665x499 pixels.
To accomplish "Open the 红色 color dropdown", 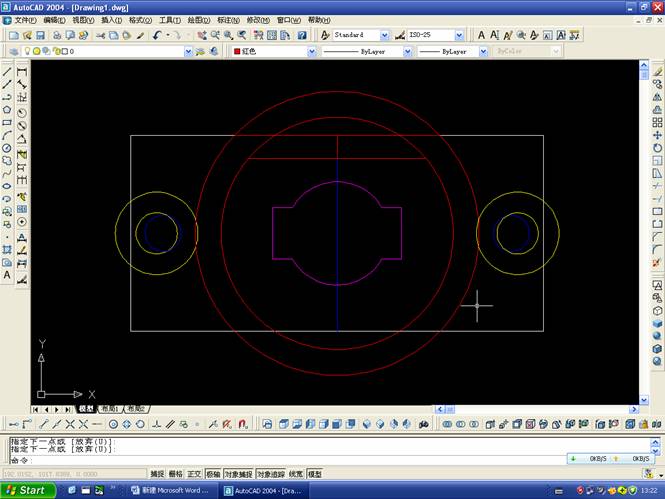I will click(311, 51).
